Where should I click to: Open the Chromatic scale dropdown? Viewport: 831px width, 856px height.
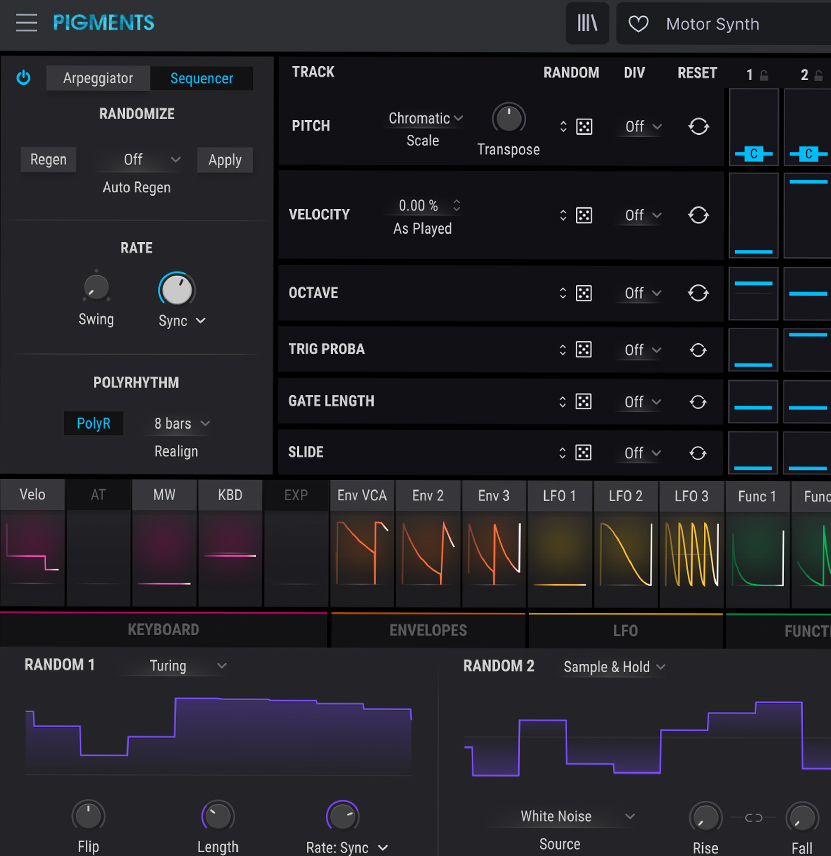coord(425,118)
